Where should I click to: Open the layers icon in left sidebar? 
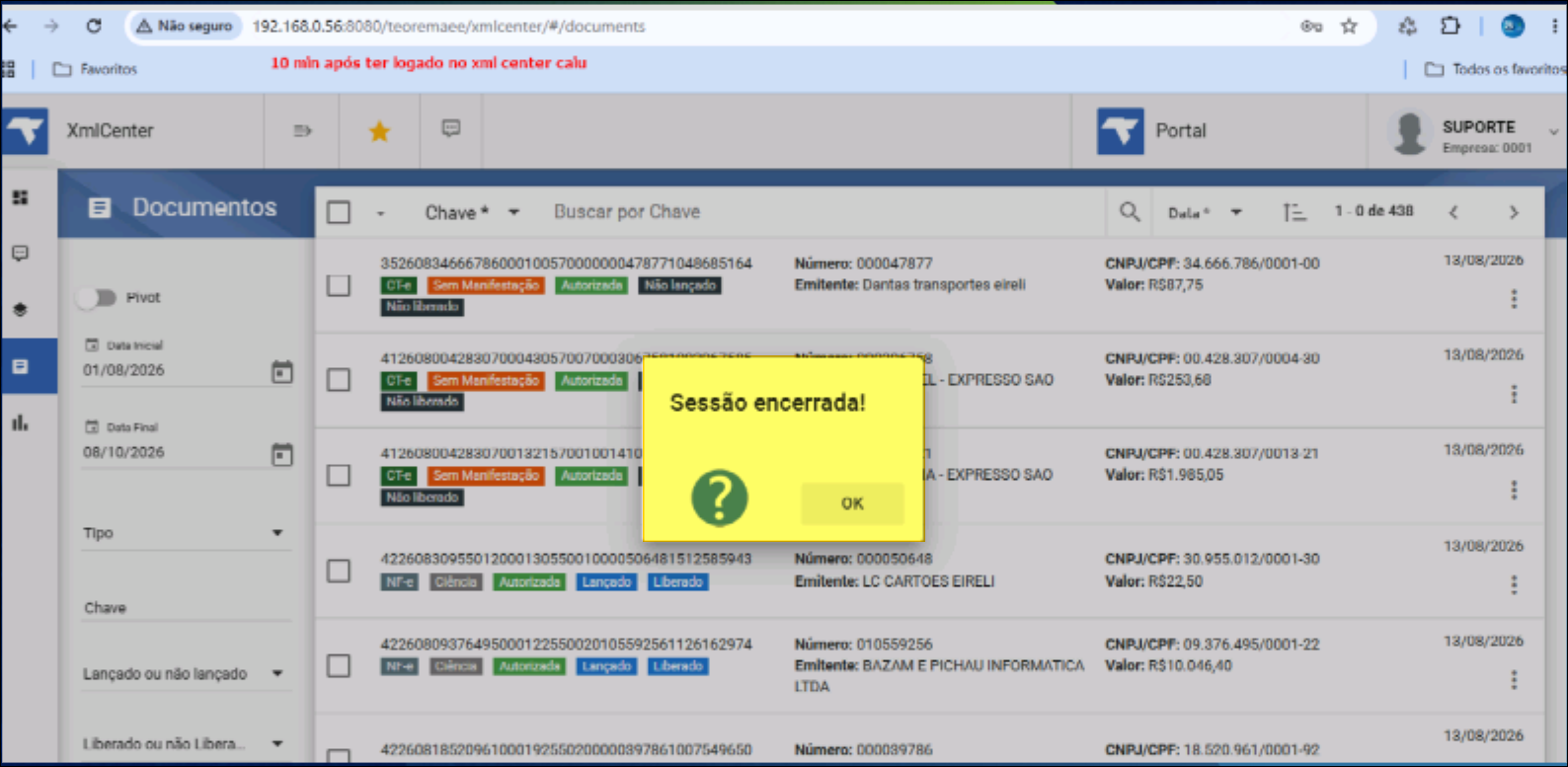(x=20, y=309)
